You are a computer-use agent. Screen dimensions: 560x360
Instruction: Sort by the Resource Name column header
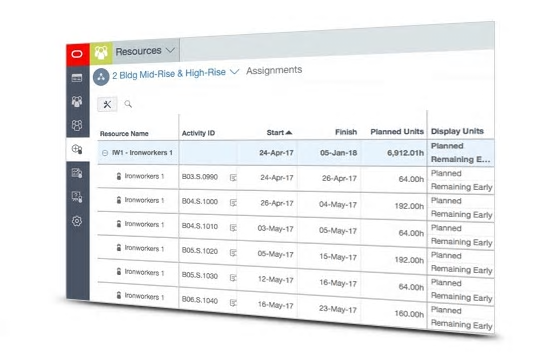coord(124,134)
